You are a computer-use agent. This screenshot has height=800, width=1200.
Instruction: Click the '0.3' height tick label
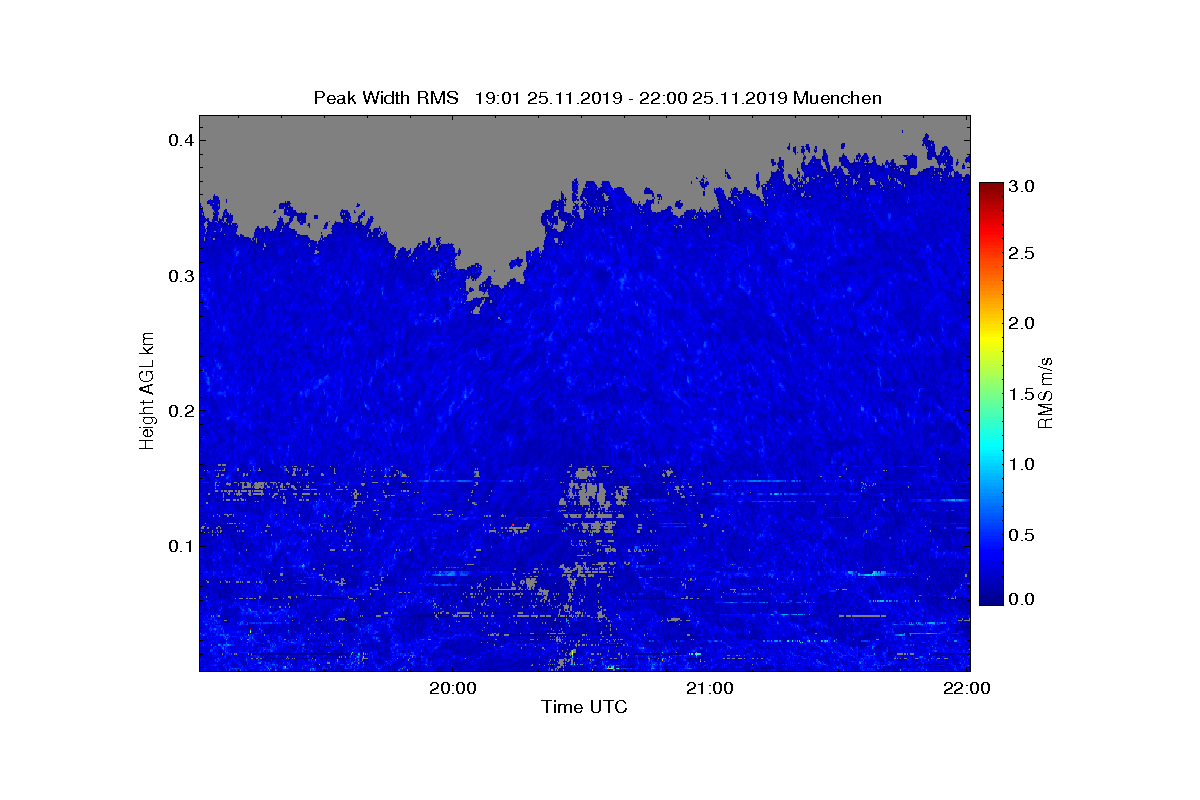tap(180, 275)
